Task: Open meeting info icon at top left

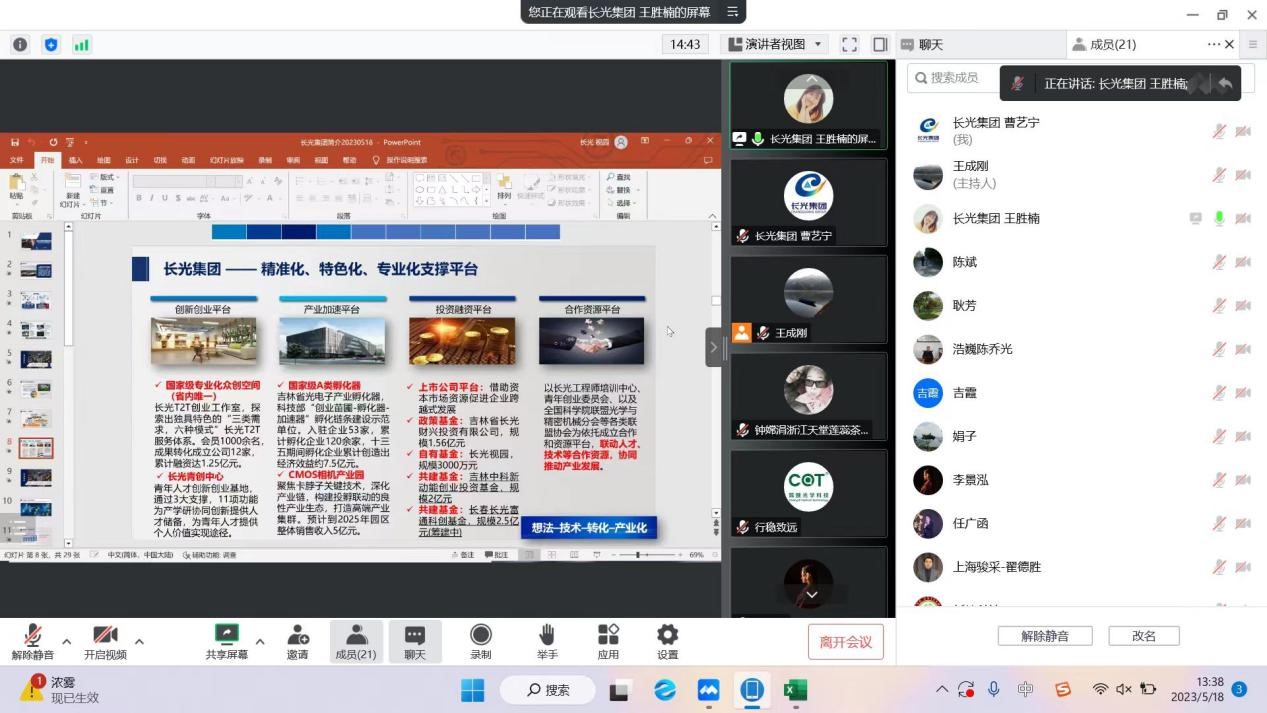Action: coord(20,45)
